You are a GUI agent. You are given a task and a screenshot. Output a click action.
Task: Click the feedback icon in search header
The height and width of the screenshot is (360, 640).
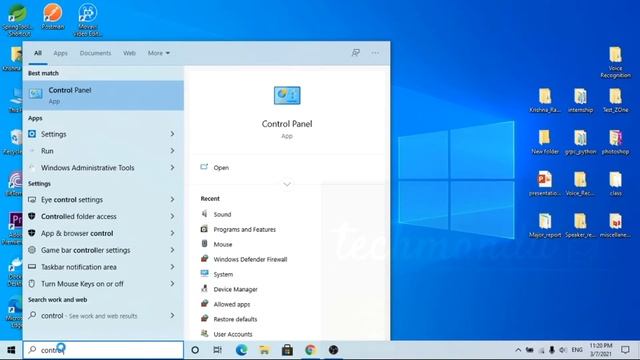point(356,53)
